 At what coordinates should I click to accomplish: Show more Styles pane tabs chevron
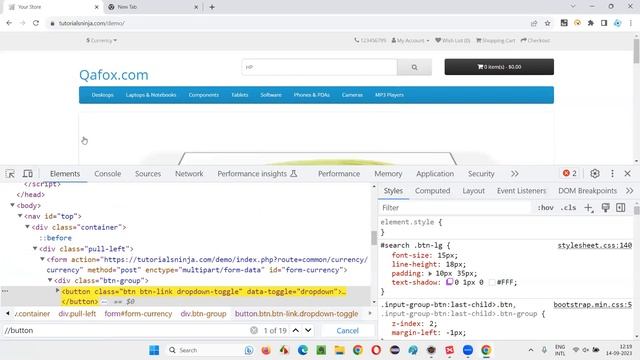[x=629, y=191]
